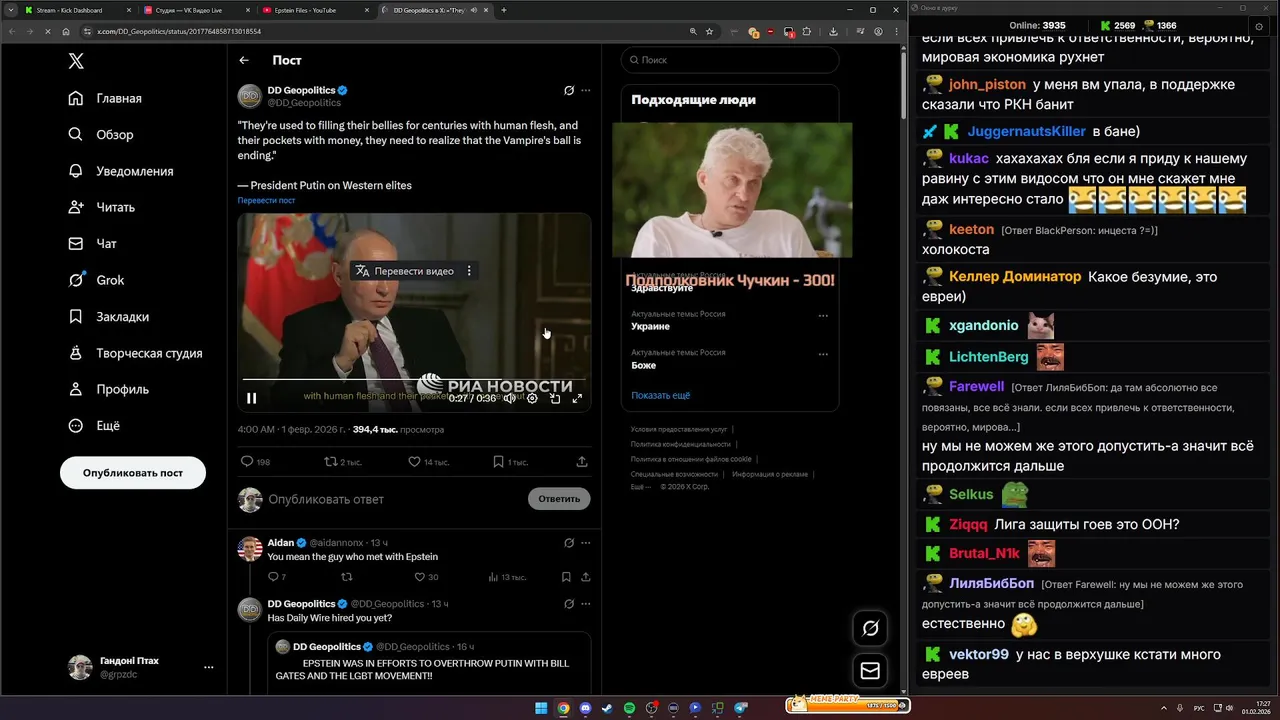
Task: Go back with the arrow beside Пост
Action: [244, 61]
